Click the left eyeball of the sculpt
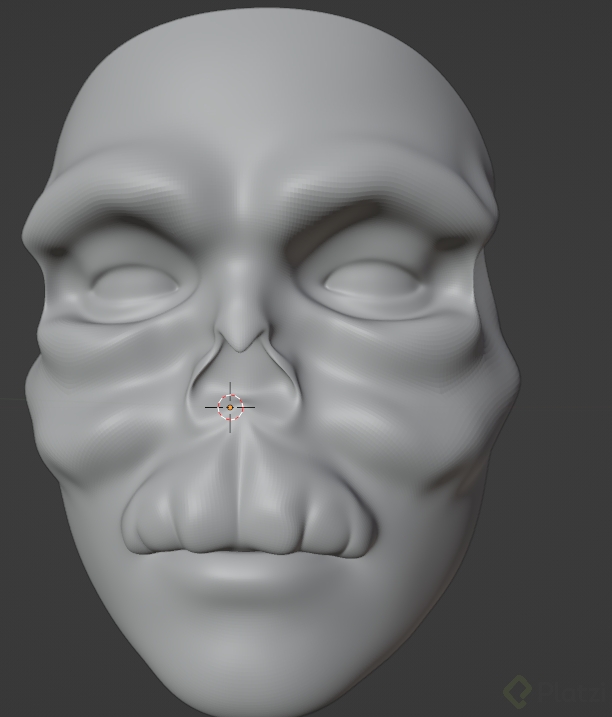Viewport: 612px width, 717px height. (135, 280)
